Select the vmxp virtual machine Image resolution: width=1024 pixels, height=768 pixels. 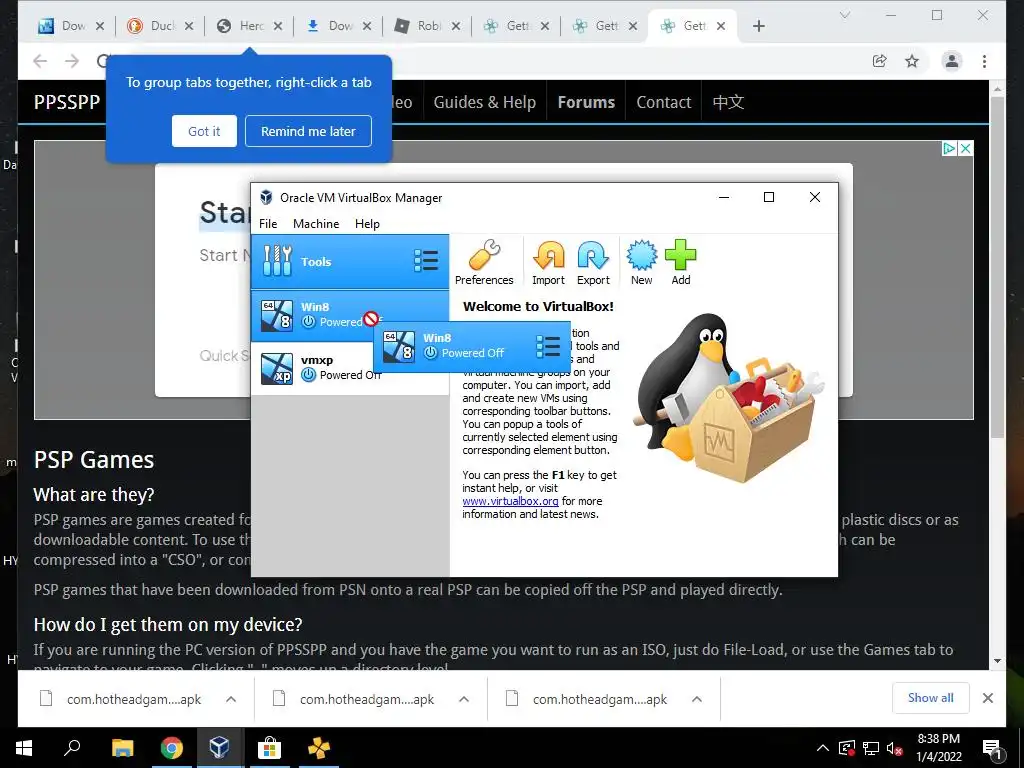click(x=350, y=368)
